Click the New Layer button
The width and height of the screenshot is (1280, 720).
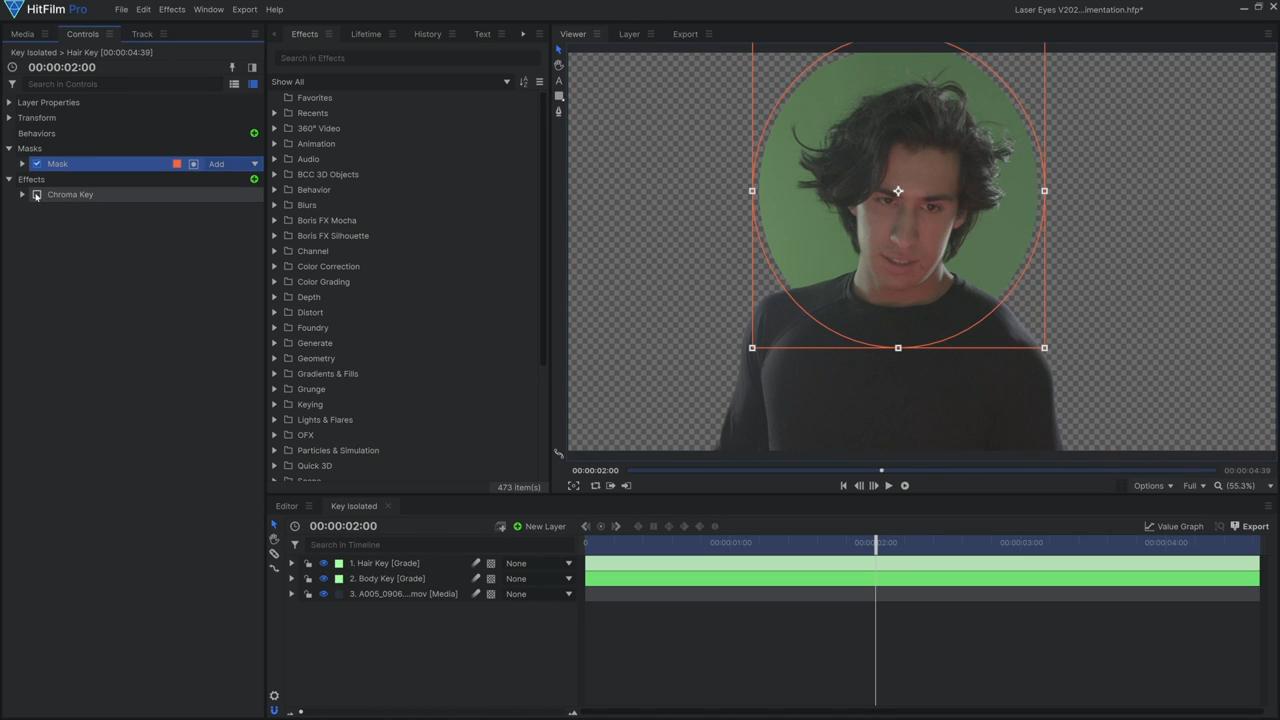point(539,526)
